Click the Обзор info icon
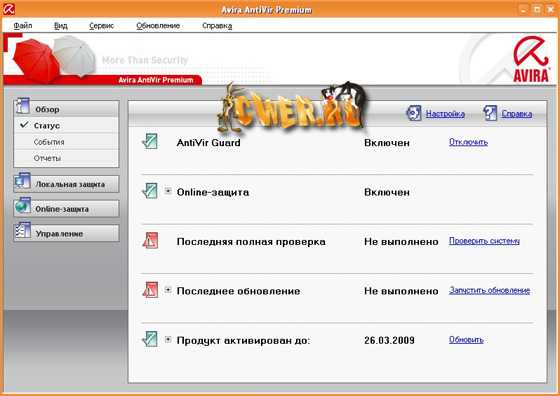The height and width of the screenshot is (396, 560). point(22,106)
